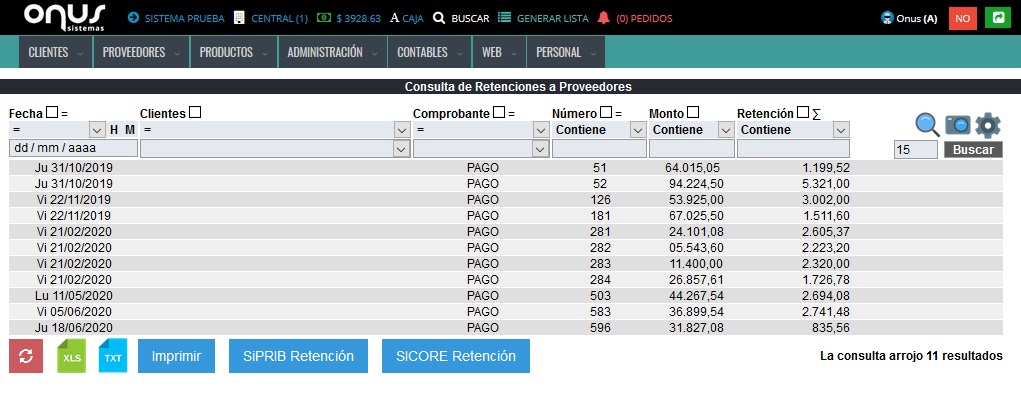Click the blue camera snapshot icon
The image size is (1021, 398).
pos(958,124)
